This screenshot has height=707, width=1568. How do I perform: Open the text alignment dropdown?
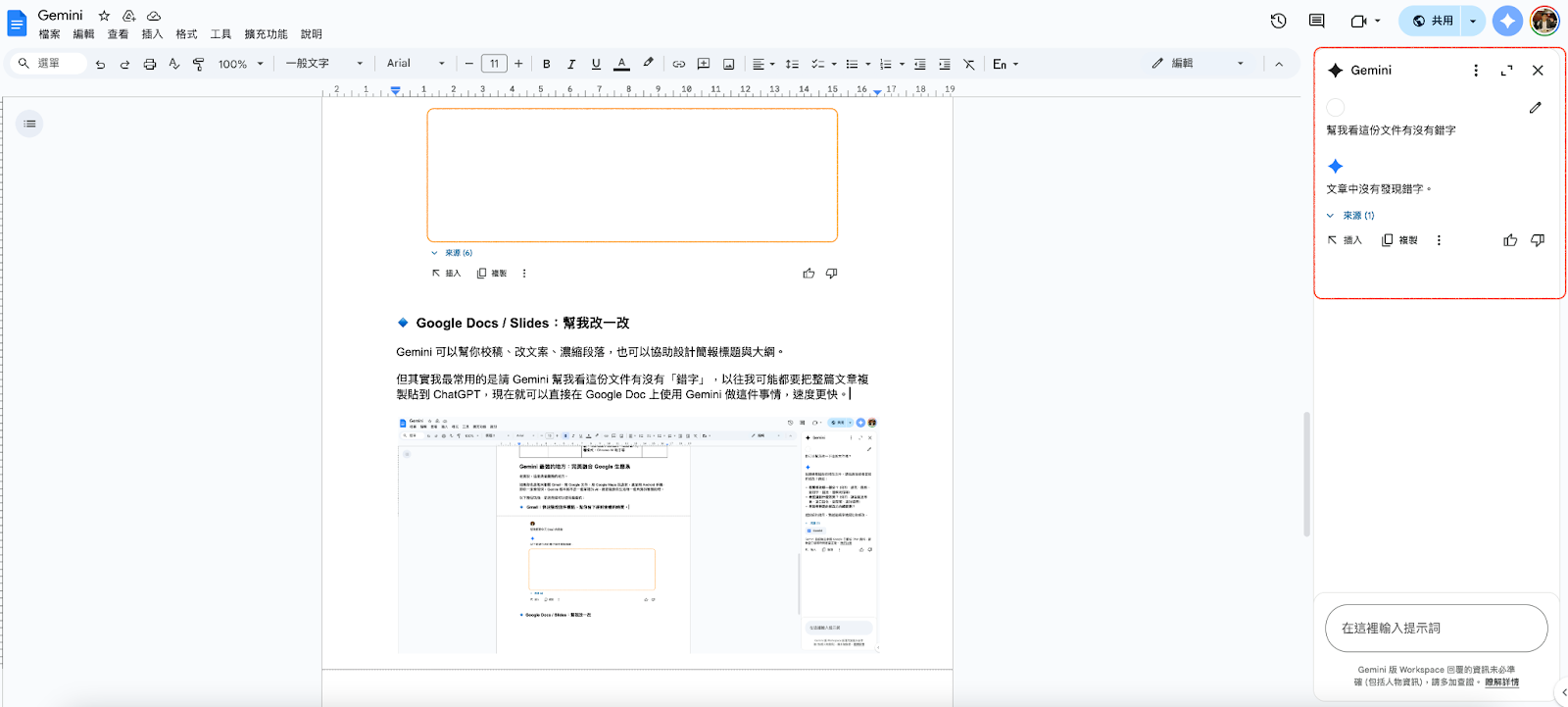(x=762, y=64)
